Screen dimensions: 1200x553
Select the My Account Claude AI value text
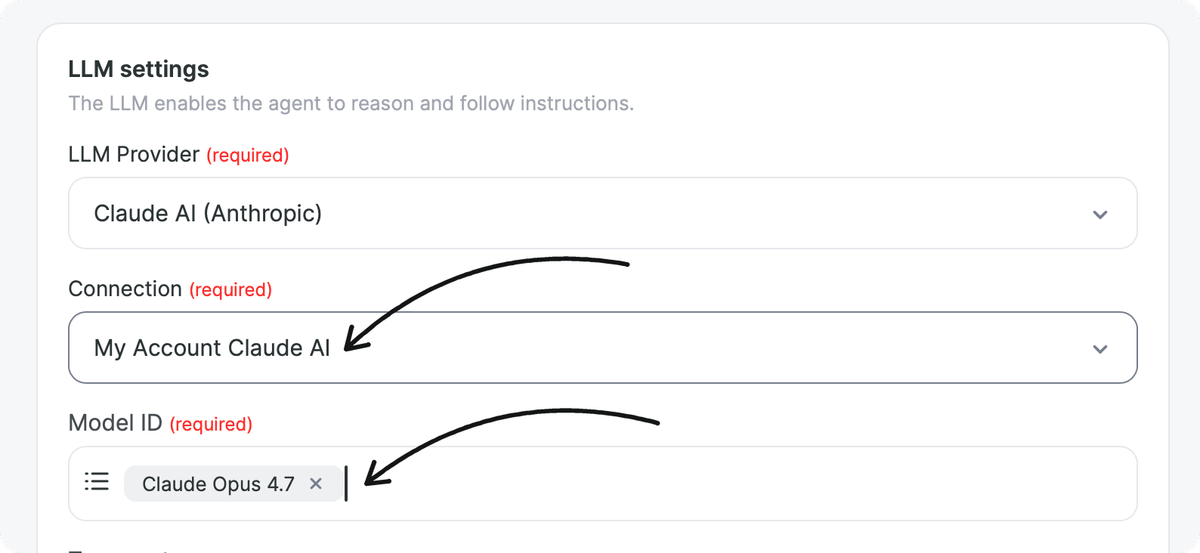212,348
